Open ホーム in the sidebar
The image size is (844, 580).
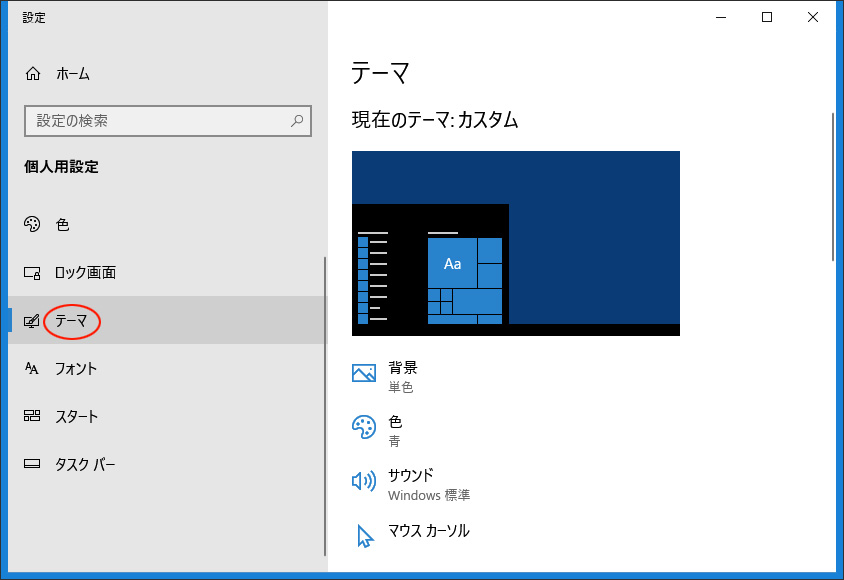73,74
